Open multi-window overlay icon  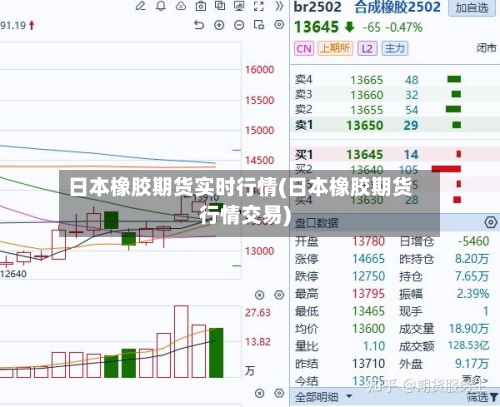[220, 6]
